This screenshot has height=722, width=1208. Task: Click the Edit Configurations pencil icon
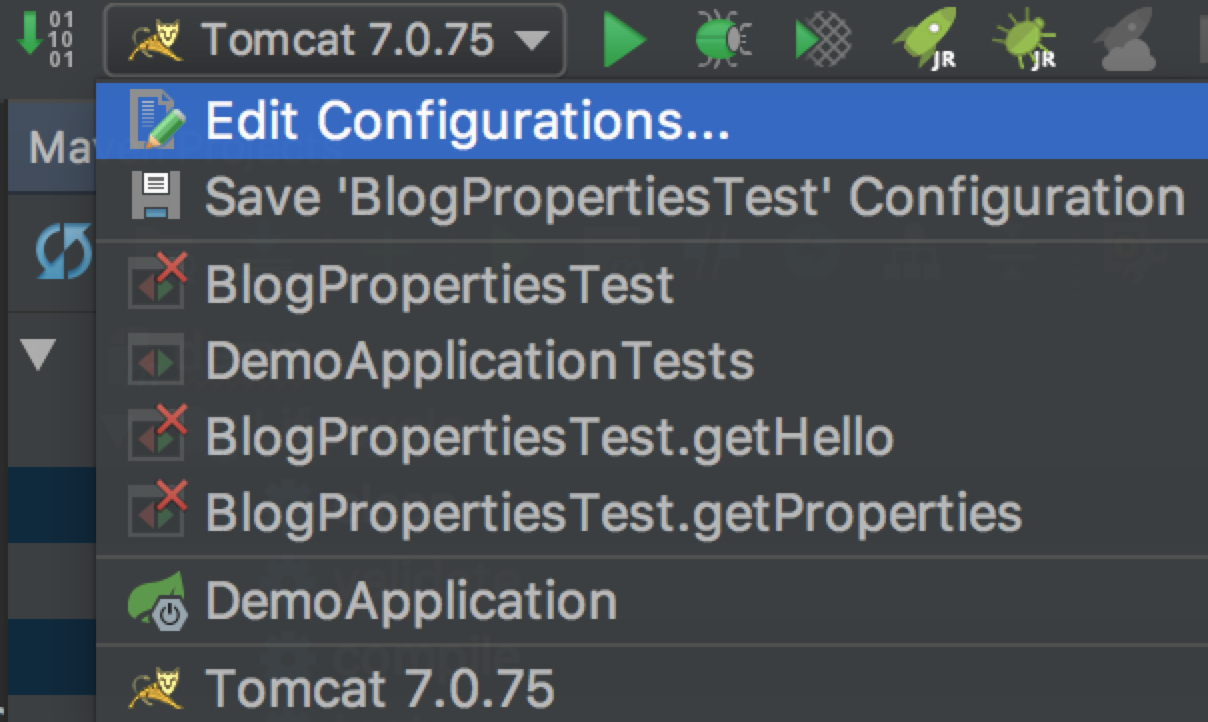coord(157,122)
